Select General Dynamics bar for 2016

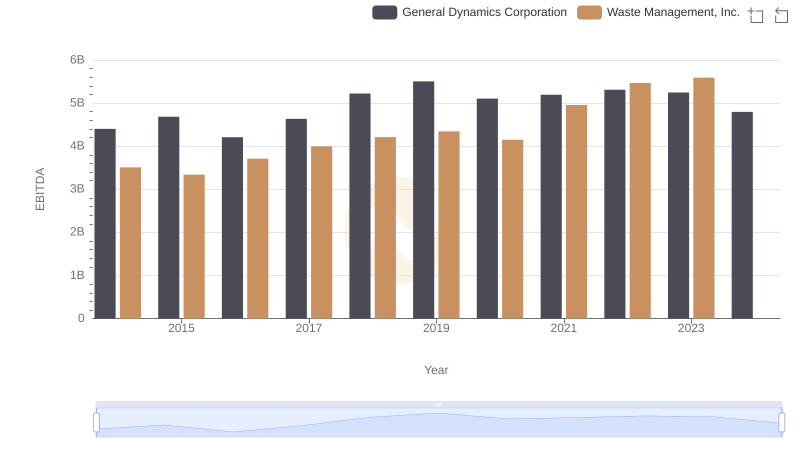tap(233, 228)
